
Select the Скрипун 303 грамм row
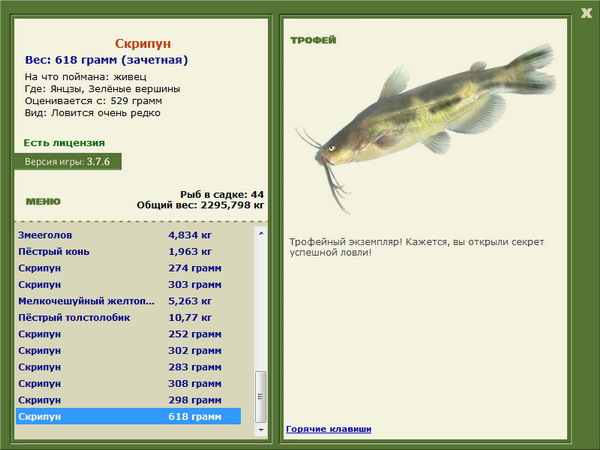coord(129,284)
